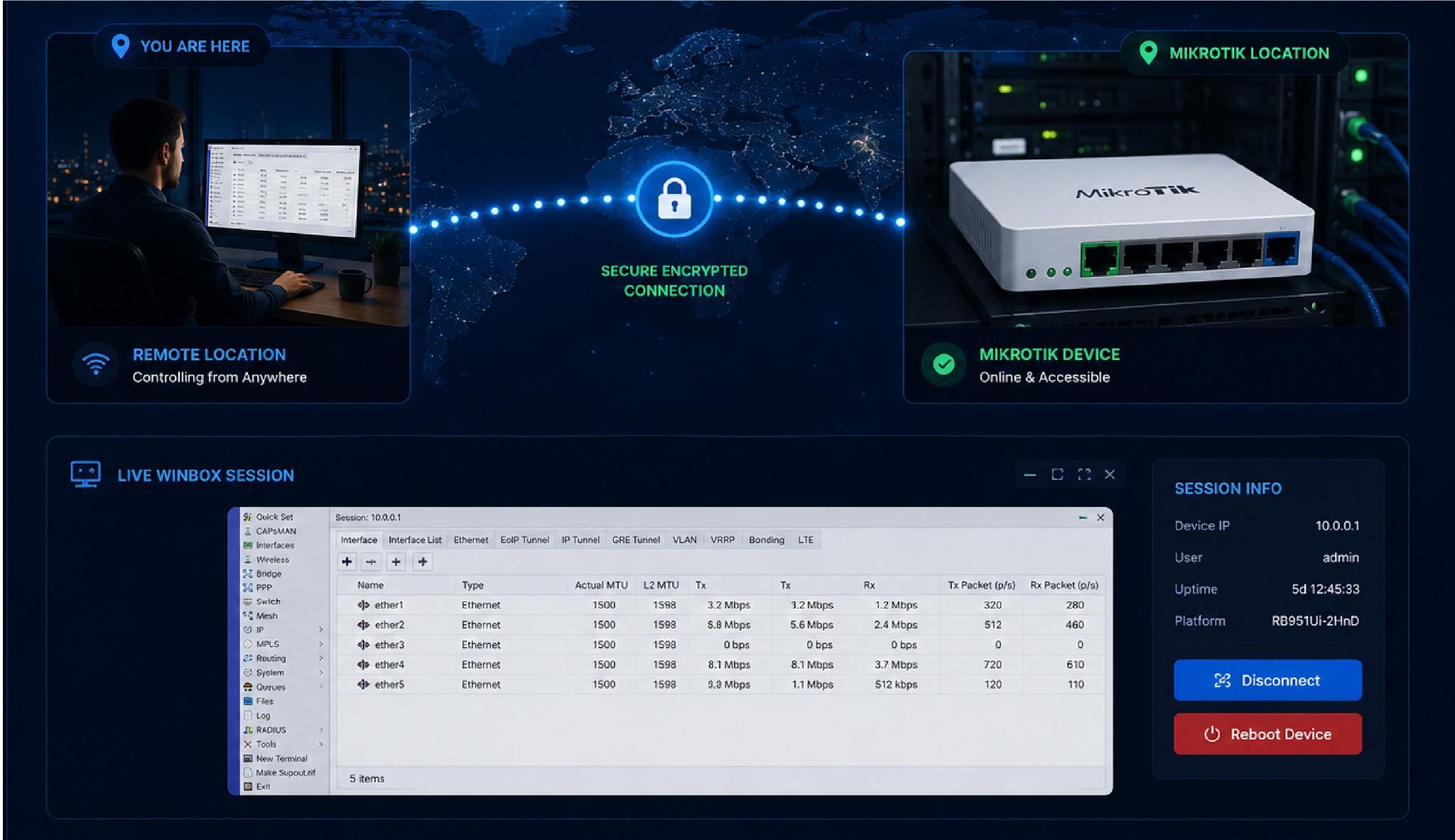Click Make Supout.rif in the sidebar

279,773
